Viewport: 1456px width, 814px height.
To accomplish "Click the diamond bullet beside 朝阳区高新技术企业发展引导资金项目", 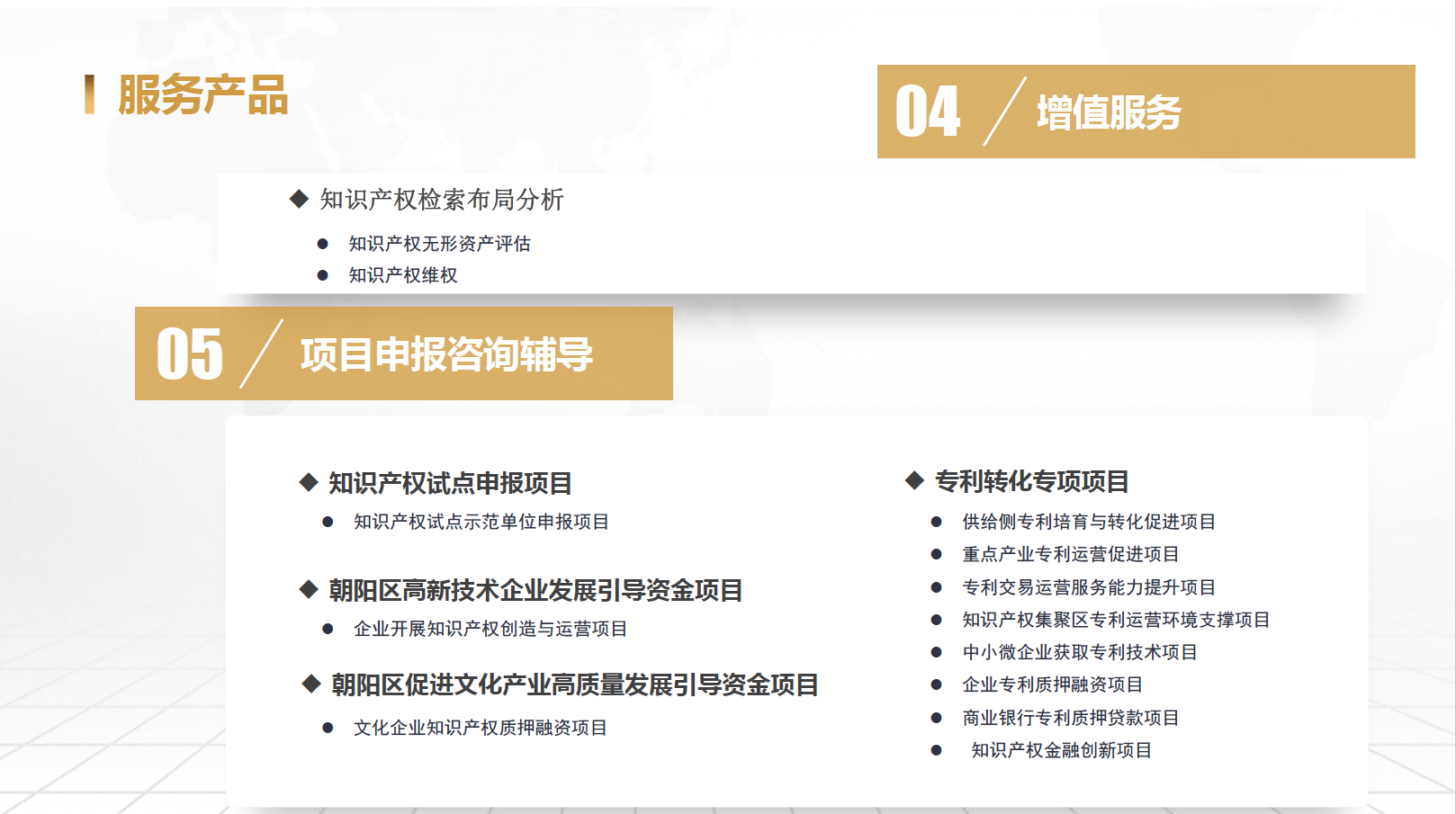I will click(309, 590).
